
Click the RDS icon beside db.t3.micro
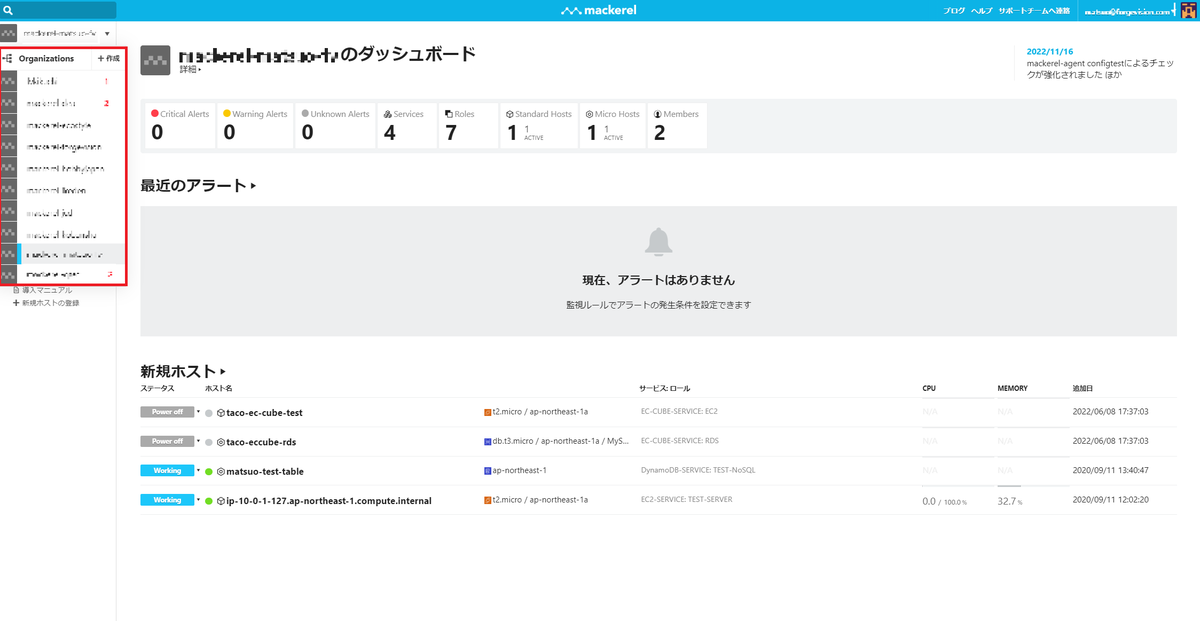click(x=487, y=441)
